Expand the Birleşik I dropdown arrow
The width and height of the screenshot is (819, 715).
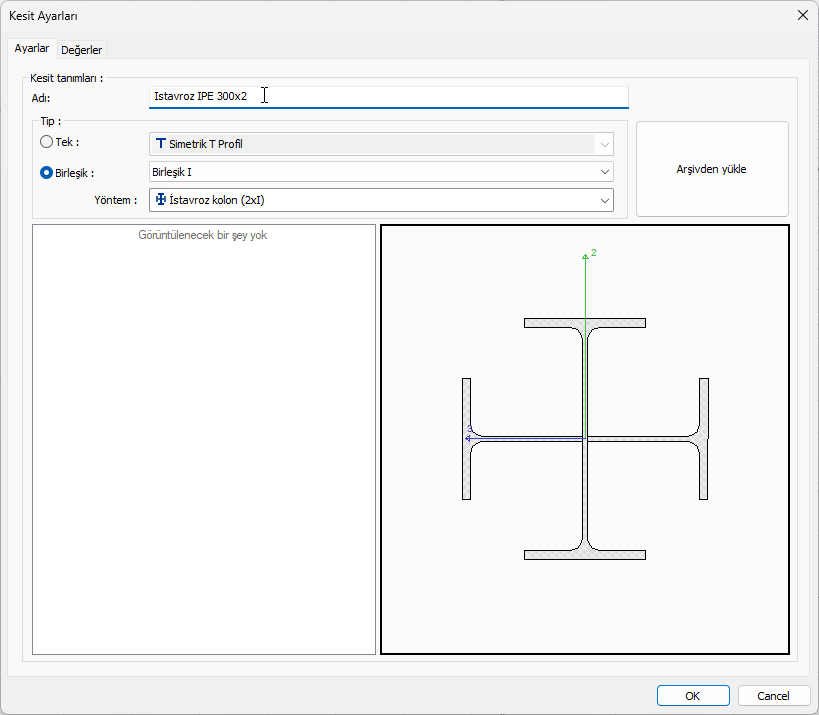(605, 172)
